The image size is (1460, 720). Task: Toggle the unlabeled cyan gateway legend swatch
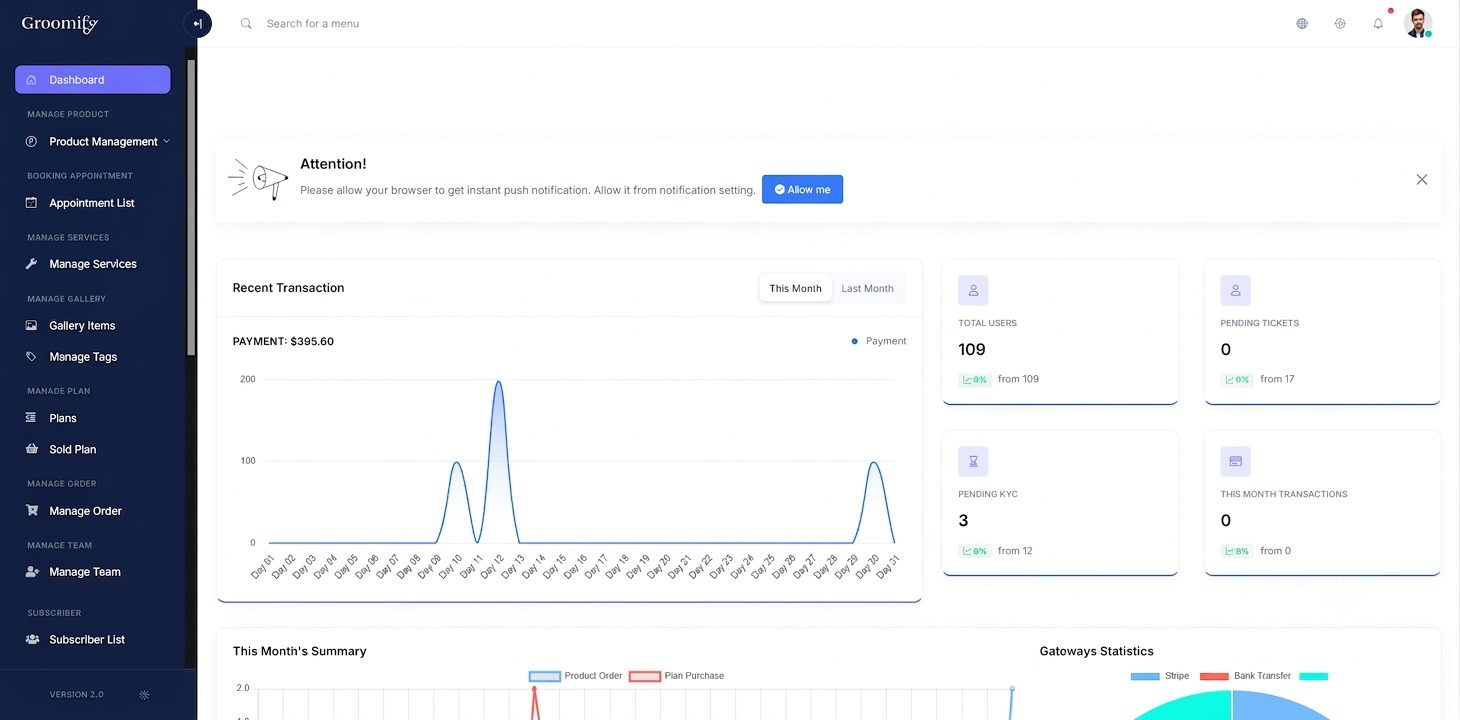click(1313, 676)
